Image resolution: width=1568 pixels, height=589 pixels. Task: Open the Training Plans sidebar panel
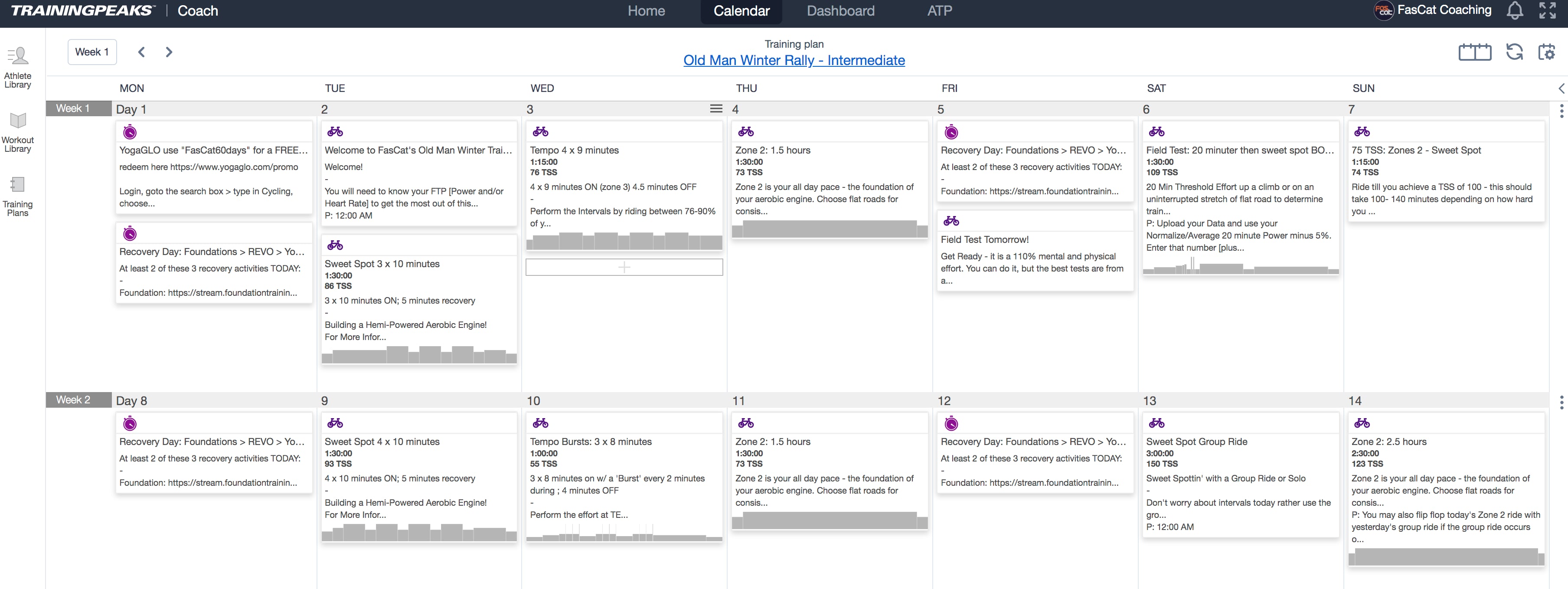click(x=18, y=196)
